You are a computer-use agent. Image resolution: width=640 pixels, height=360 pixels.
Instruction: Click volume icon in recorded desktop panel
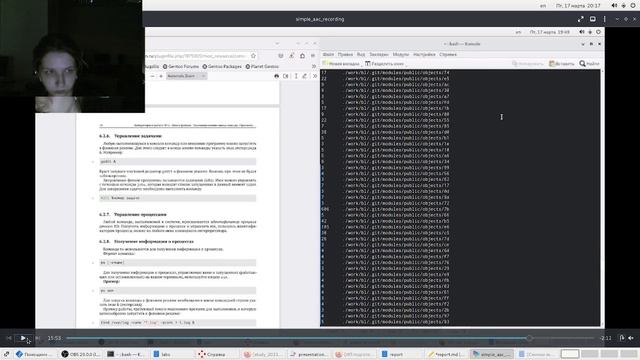(582, 32)
